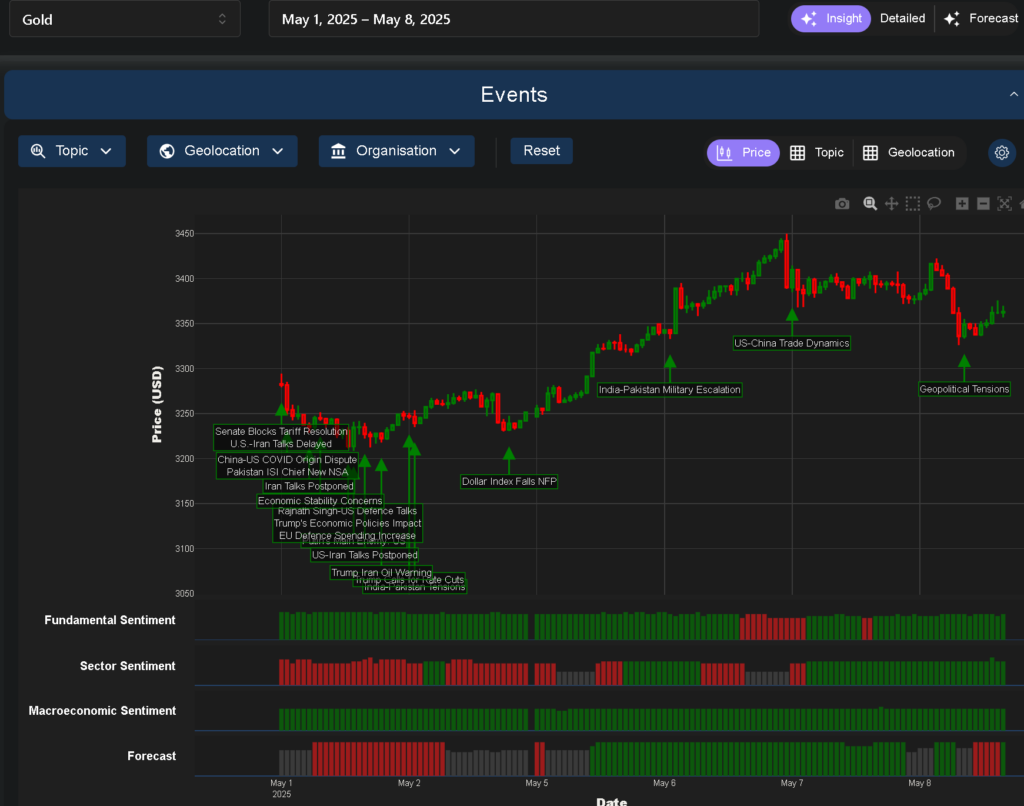Click the grid icon beside Geolocation view

pos(871,153)
